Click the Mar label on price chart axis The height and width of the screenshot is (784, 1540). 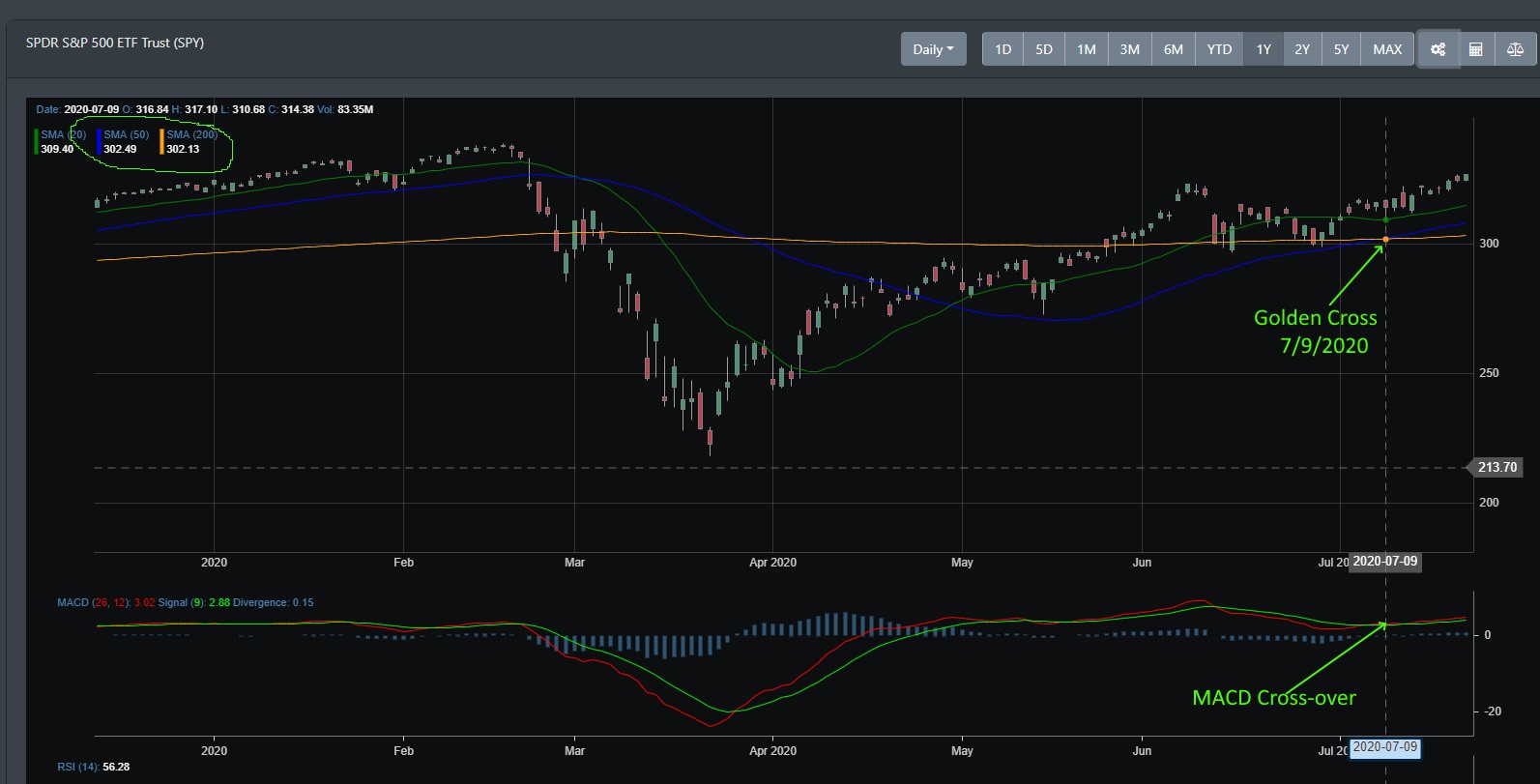pos(574,563)
